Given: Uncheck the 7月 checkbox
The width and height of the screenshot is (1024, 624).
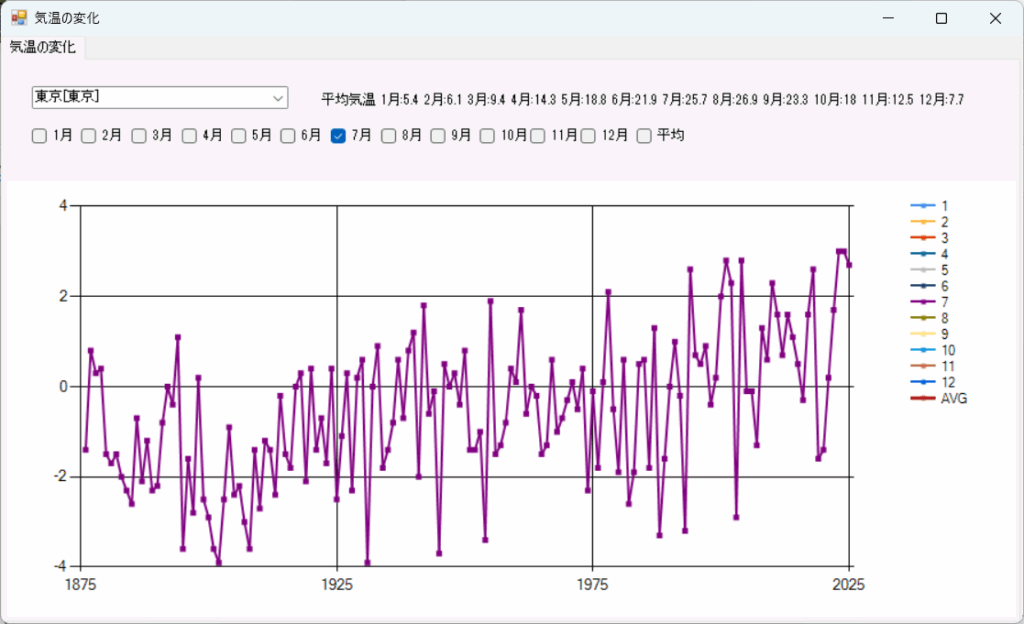Looking at the screenshot, I should click(338, 136).
